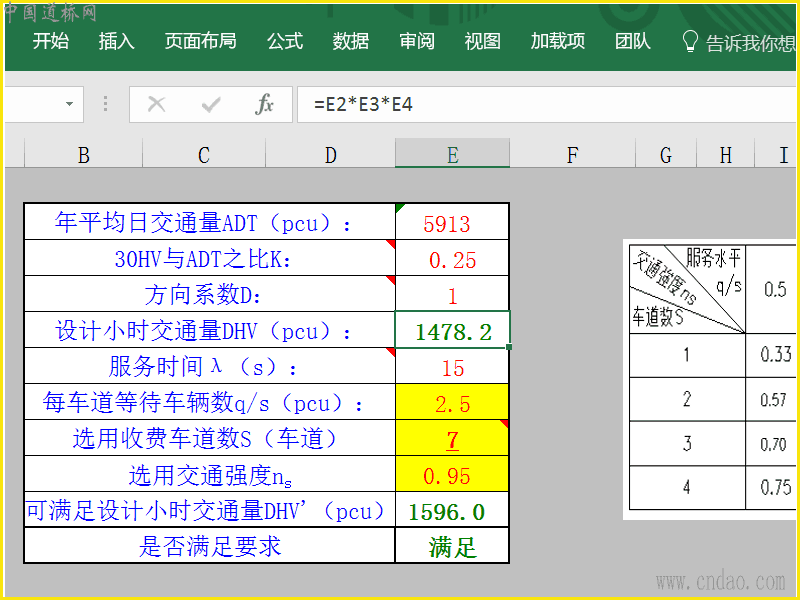Screen dimensions: 800x600
Task: Select column E header
Action: pyautogui.click(x=453, y=155)
